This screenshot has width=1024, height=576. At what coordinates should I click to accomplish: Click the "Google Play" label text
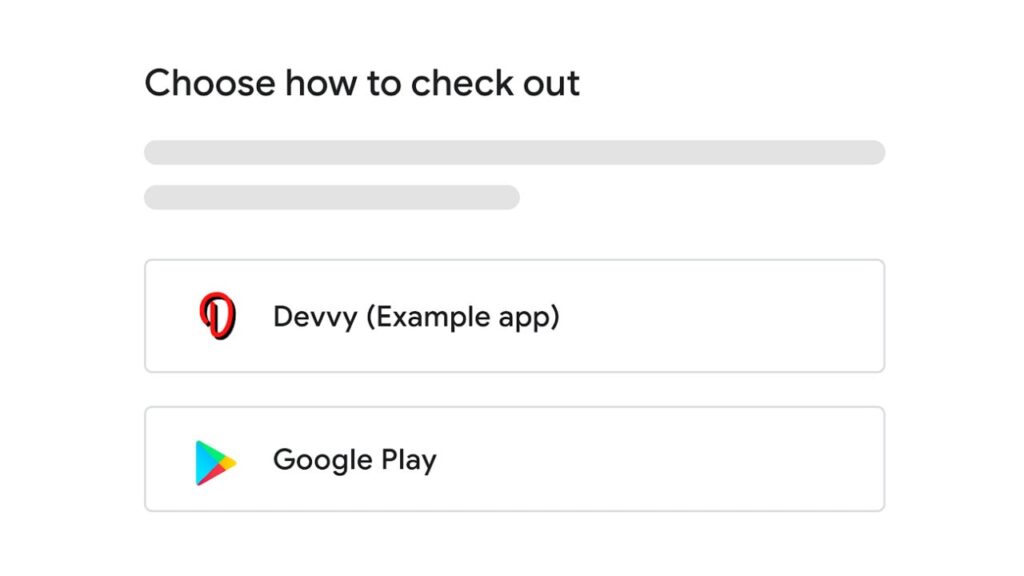pos(354,460)
